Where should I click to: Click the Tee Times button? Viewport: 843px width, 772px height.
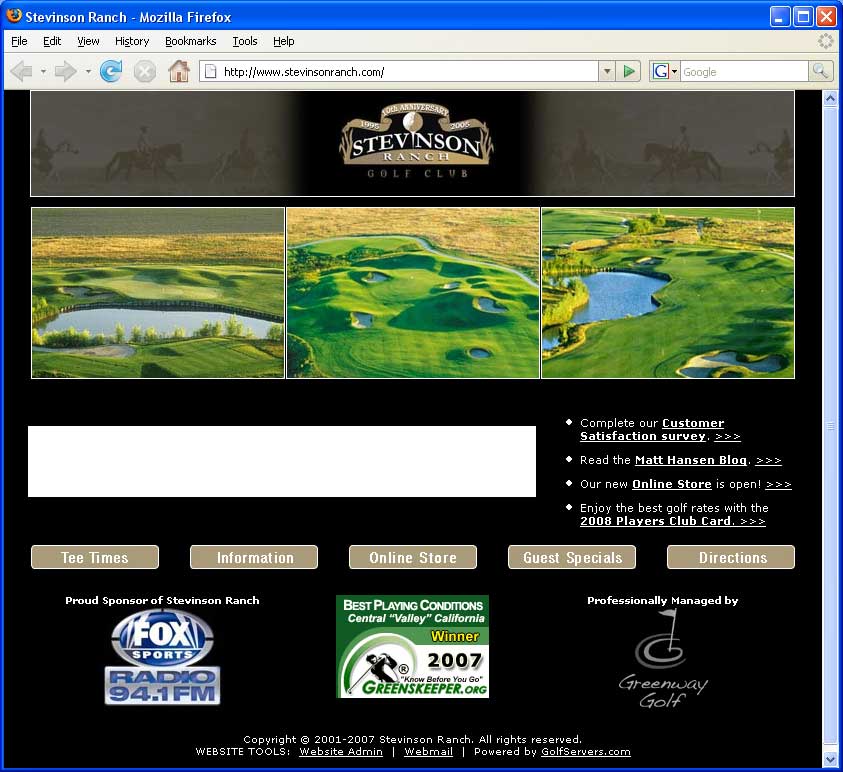click(x=95, y=557)
